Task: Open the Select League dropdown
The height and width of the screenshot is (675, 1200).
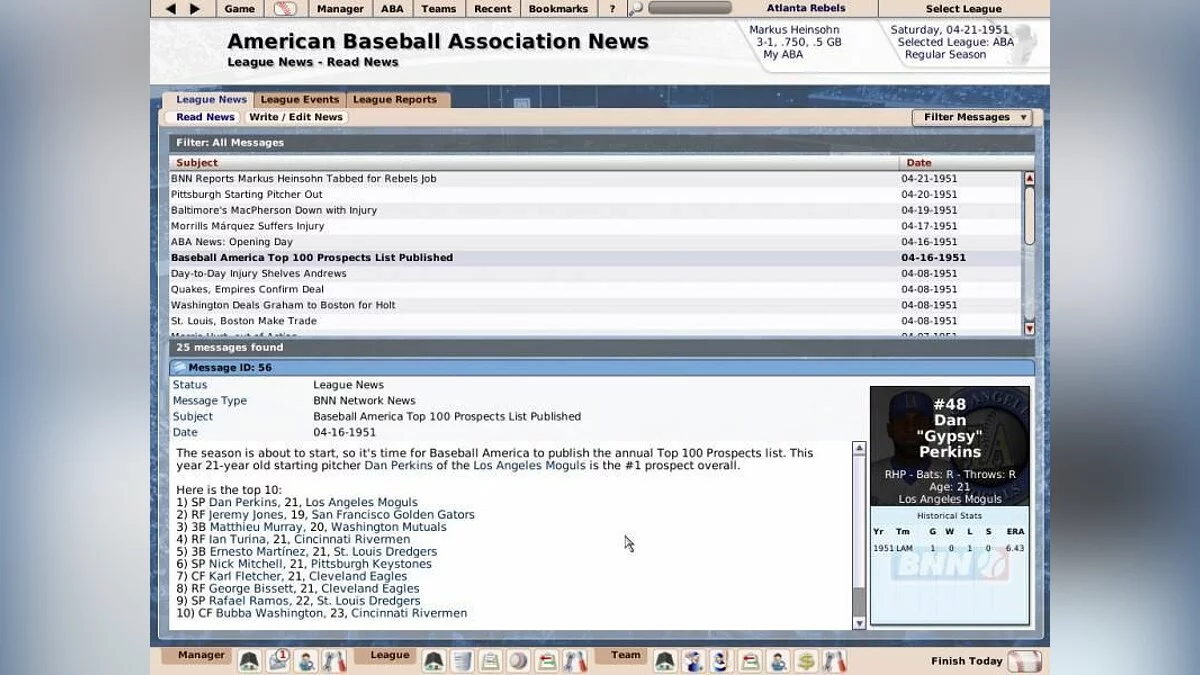Action: [963, 9]
